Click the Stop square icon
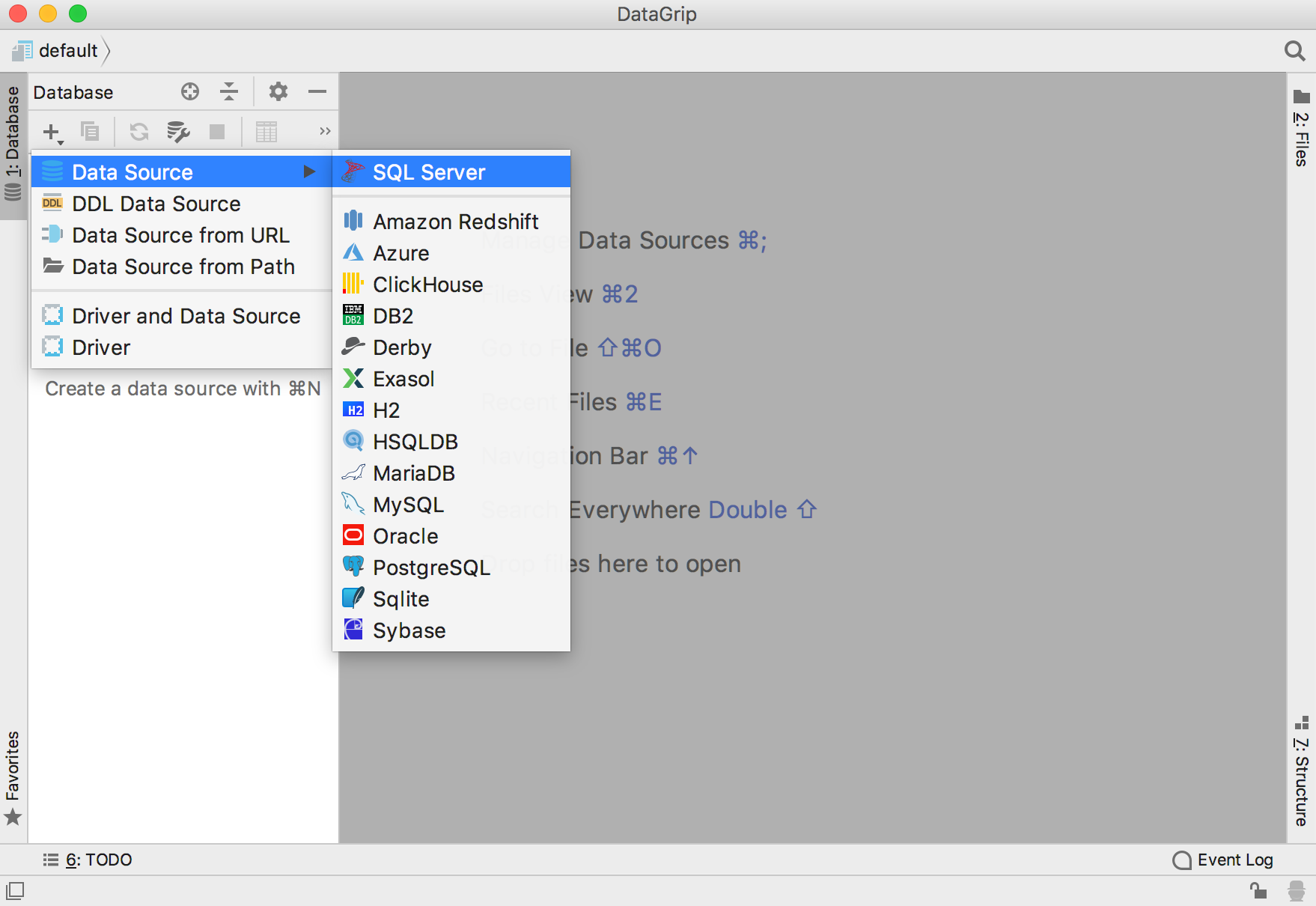The height and width of the screenshot is (906, 1316). click(217, 132)
